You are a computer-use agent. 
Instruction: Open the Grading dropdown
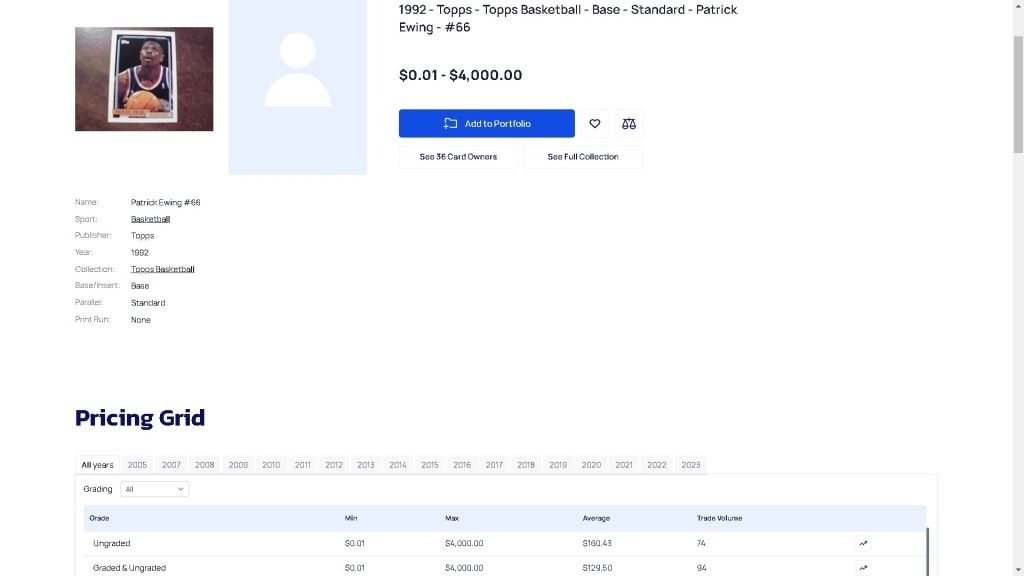[x=154, y=489]
